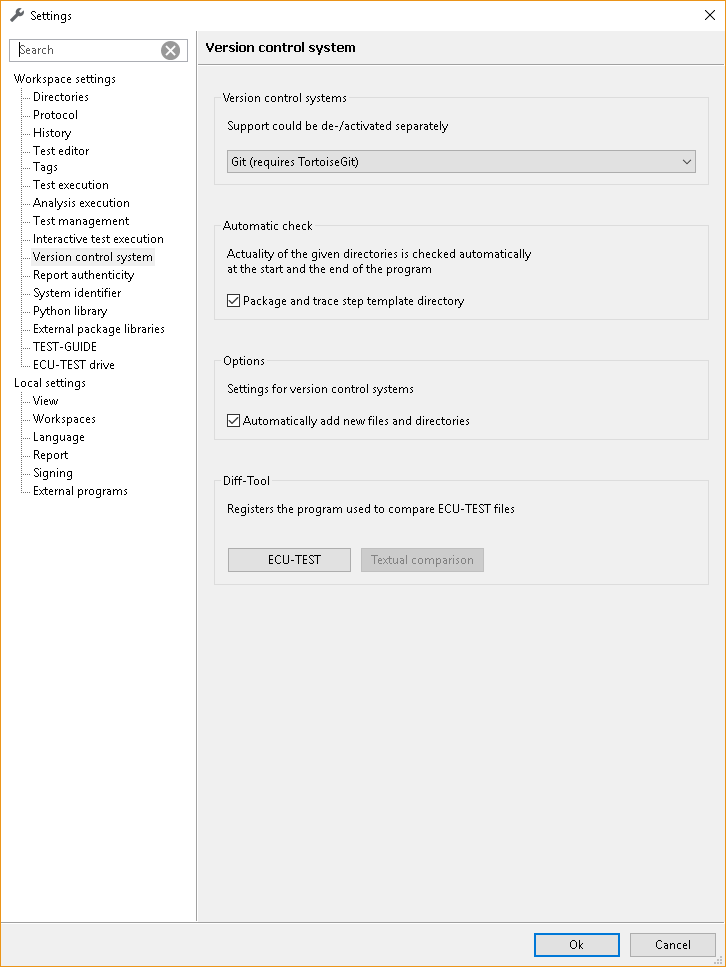The height and width of the screenshot is (967, 726).
Task: Open the Protocol settings page
Action: coord(56,115)
